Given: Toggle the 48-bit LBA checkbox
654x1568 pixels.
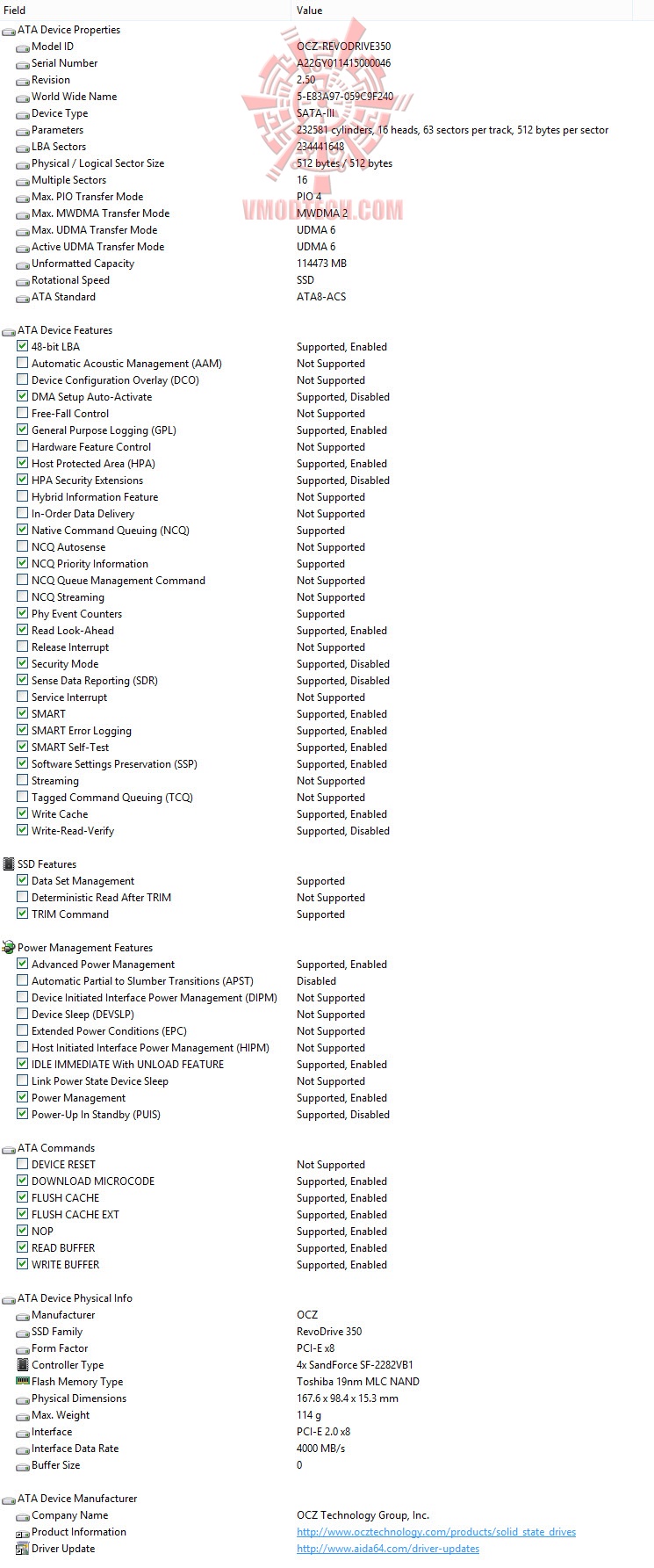Looking at the screenshot, I should point(23,346).
